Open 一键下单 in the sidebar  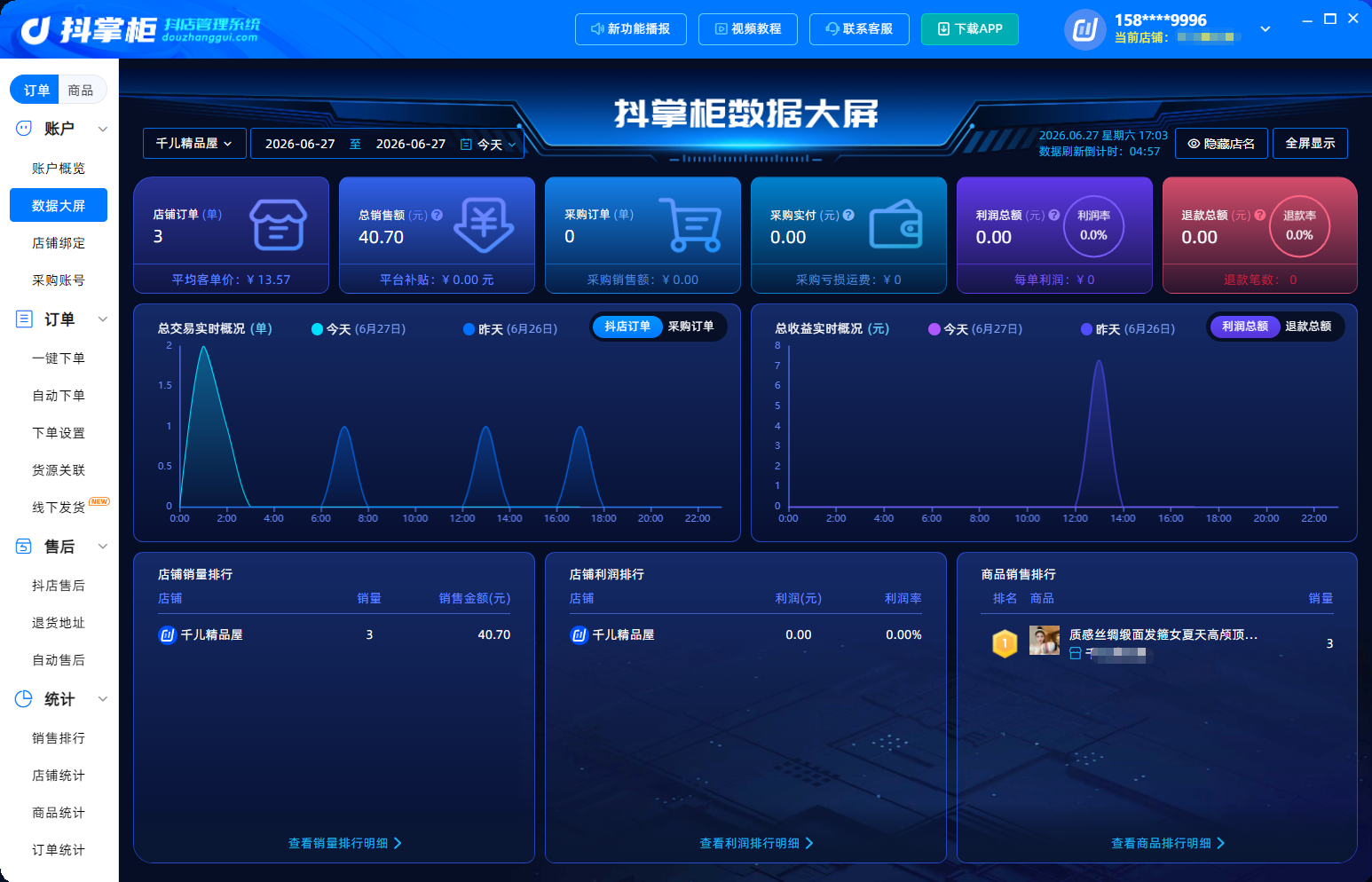pyautogui.click(x=59, y=358)
